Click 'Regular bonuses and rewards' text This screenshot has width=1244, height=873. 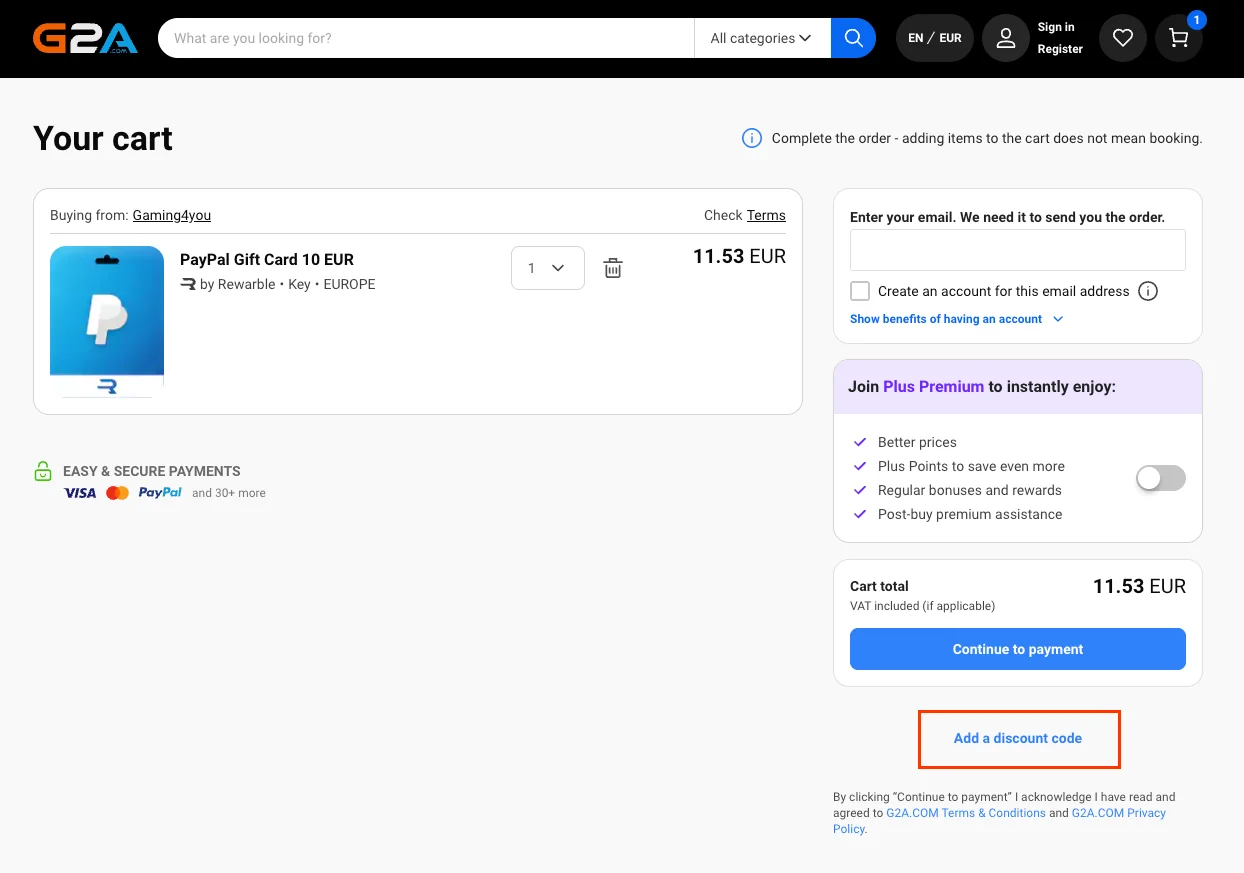pos(970,490)
